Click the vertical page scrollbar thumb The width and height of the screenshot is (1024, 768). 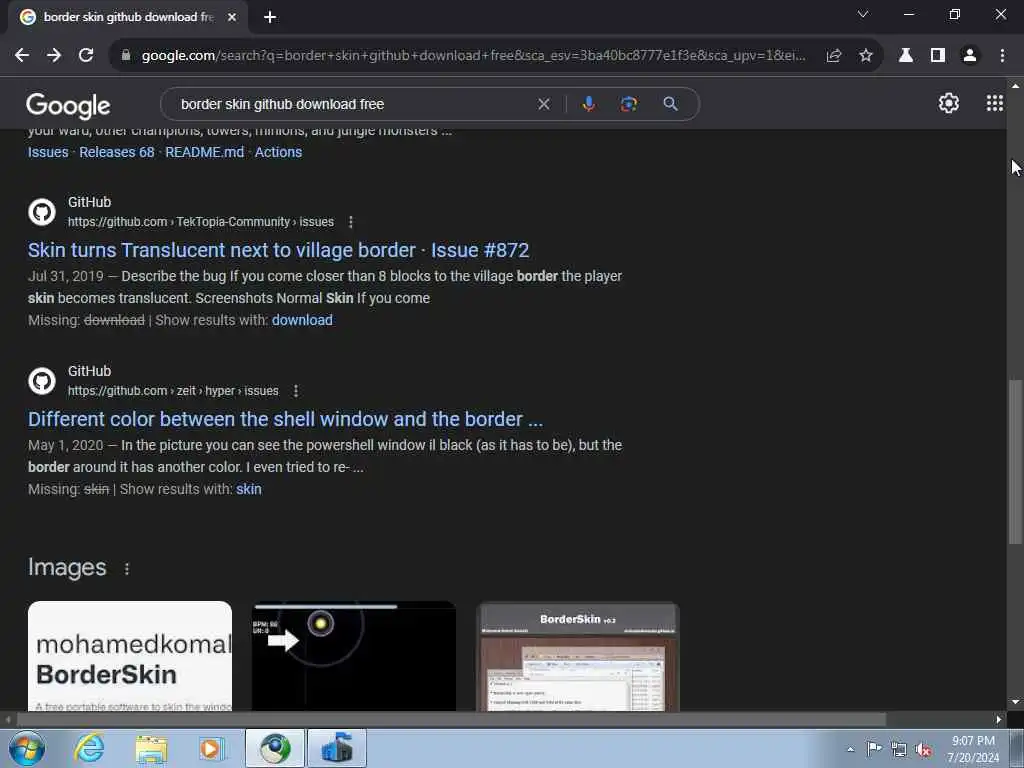(x=1015, y=461)
